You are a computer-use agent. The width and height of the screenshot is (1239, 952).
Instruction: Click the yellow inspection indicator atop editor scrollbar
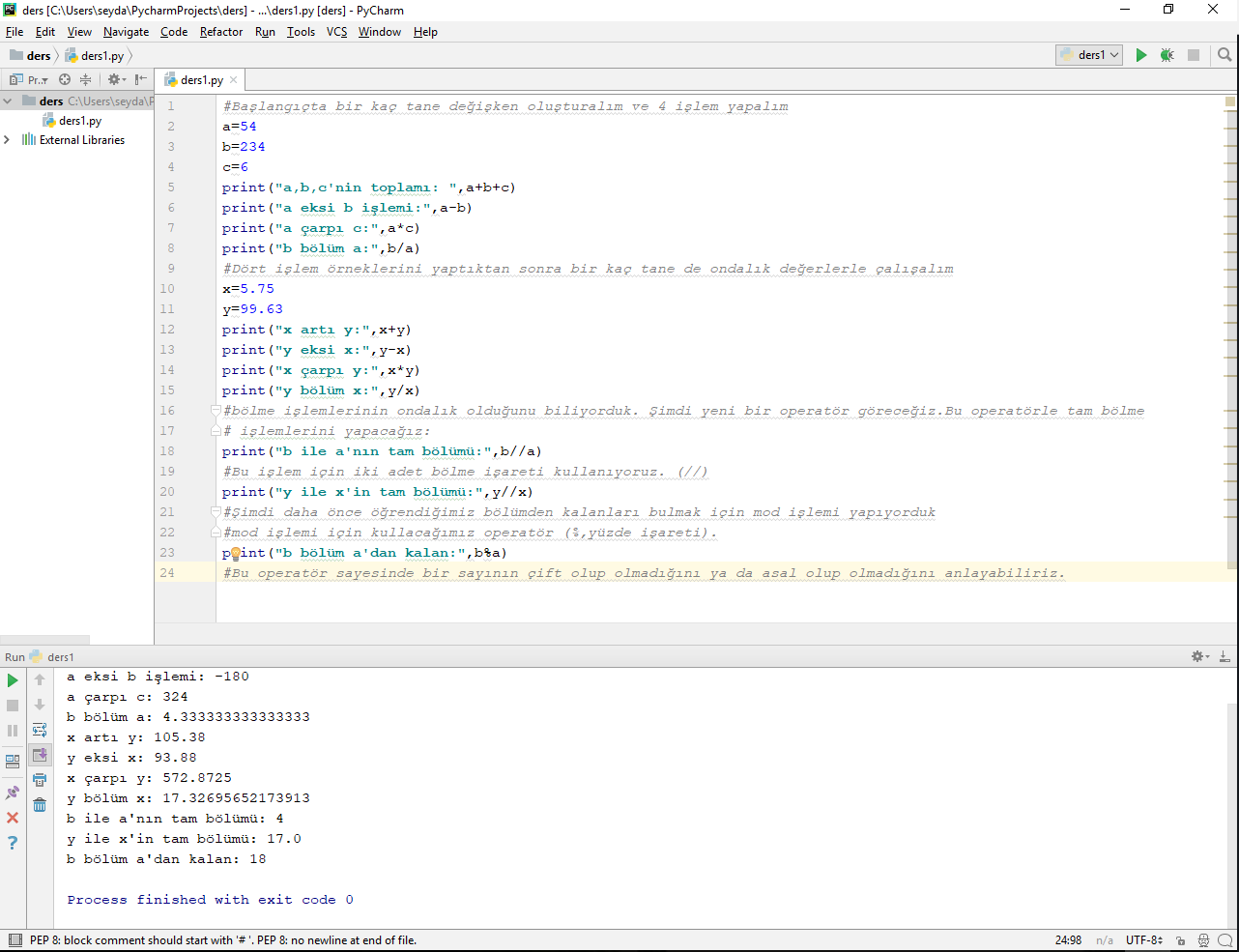pos(1230,101)
